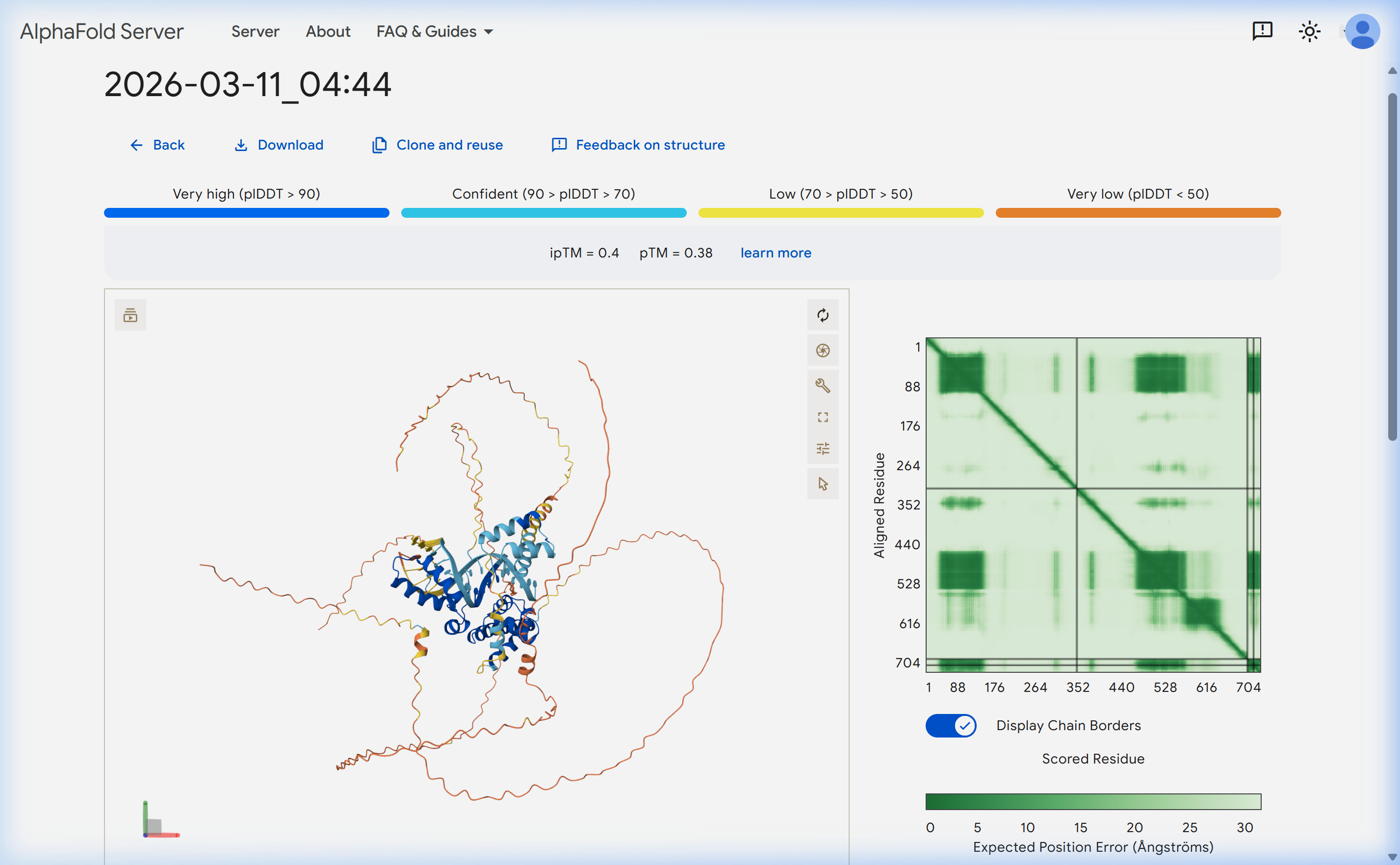The height and width of the screenshot is (865, 1400).
Task: Click Clone and reuse
Action: (x=438, y=145)
